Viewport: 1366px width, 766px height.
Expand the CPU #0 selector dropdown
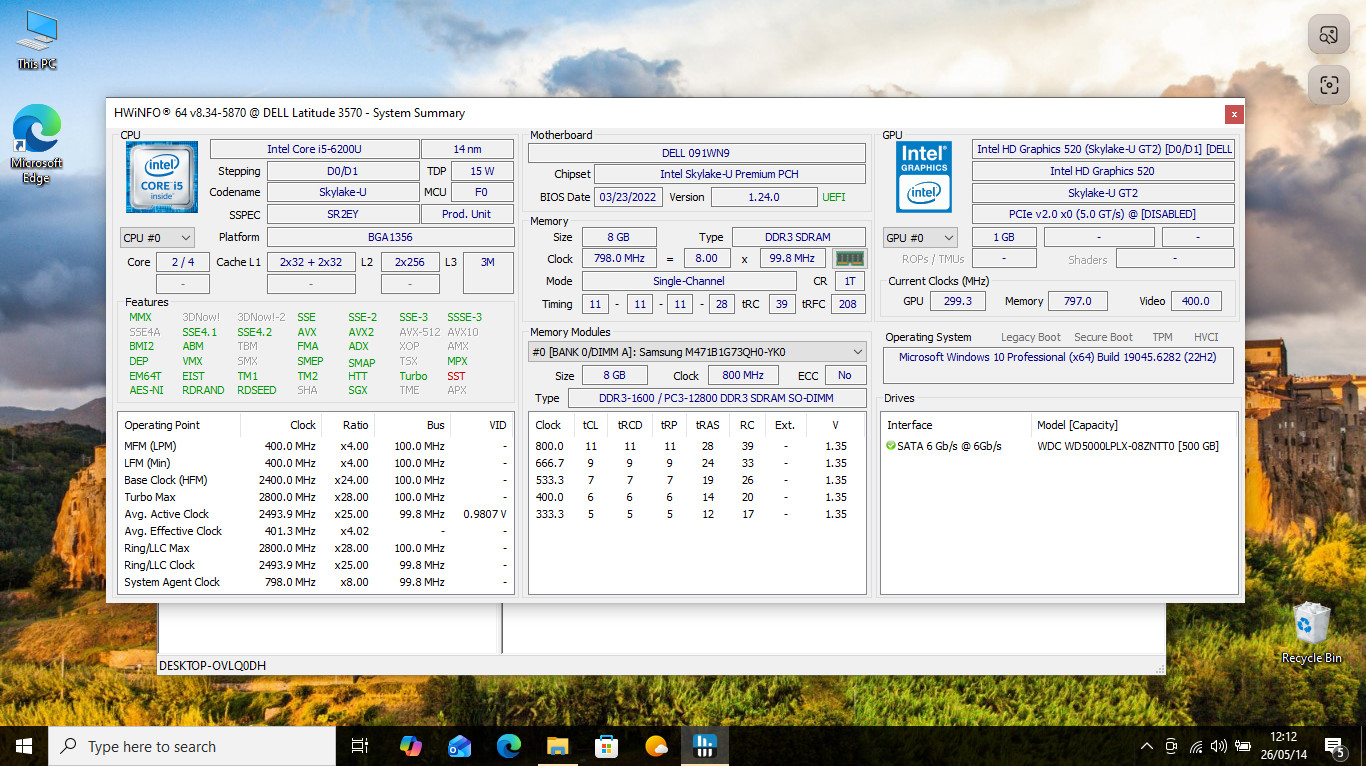point(157,238)
